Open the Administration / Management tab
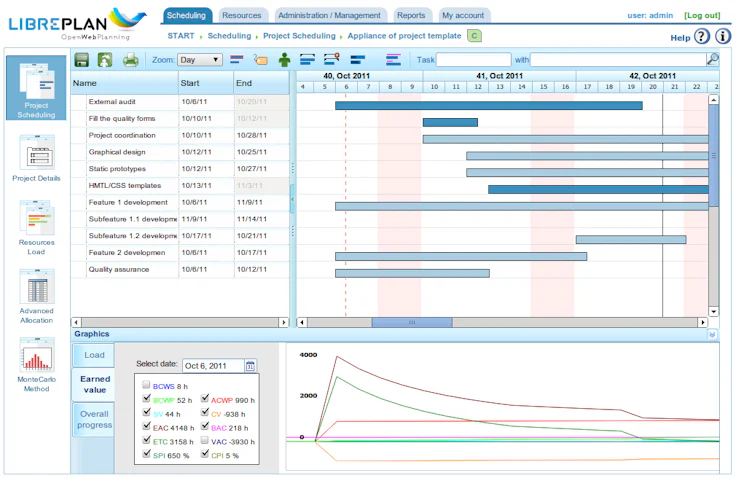 click(x=330, y=15)
